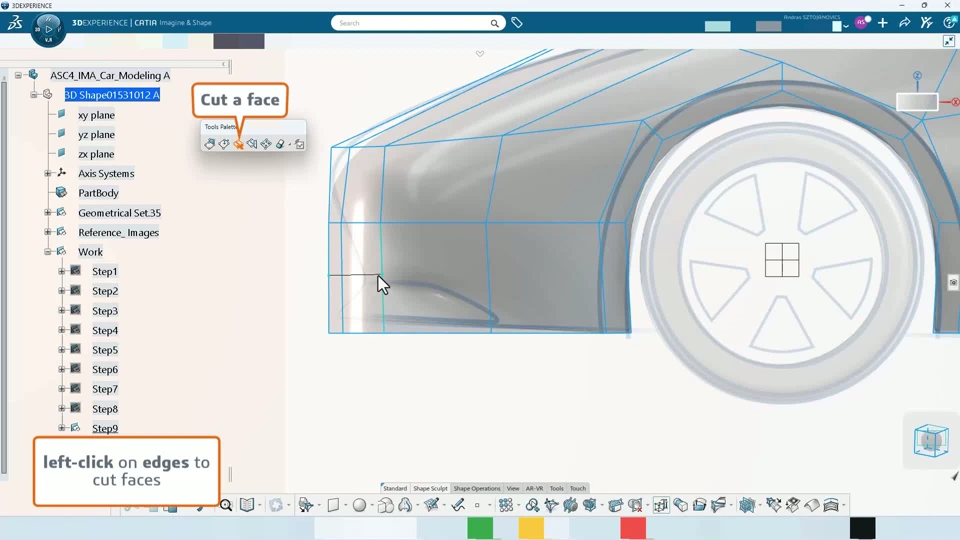Collapse the 3D Shape01531012 A node
The height and width of the screenshot is (540, 960).
[x=34, y=95]
